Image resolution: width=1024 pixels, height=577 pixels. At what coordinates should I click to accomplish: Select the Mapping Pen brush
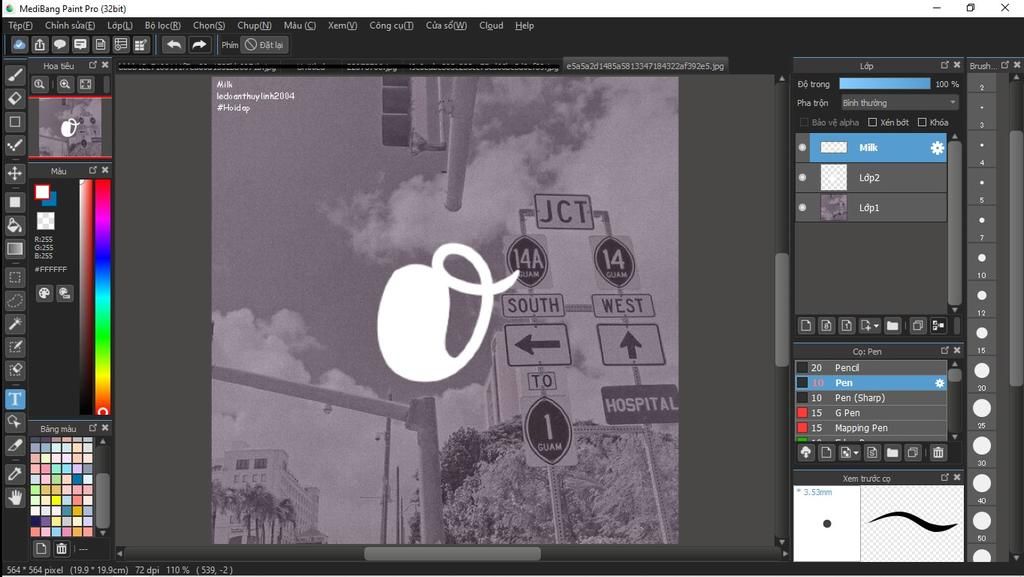coord(870,428)
